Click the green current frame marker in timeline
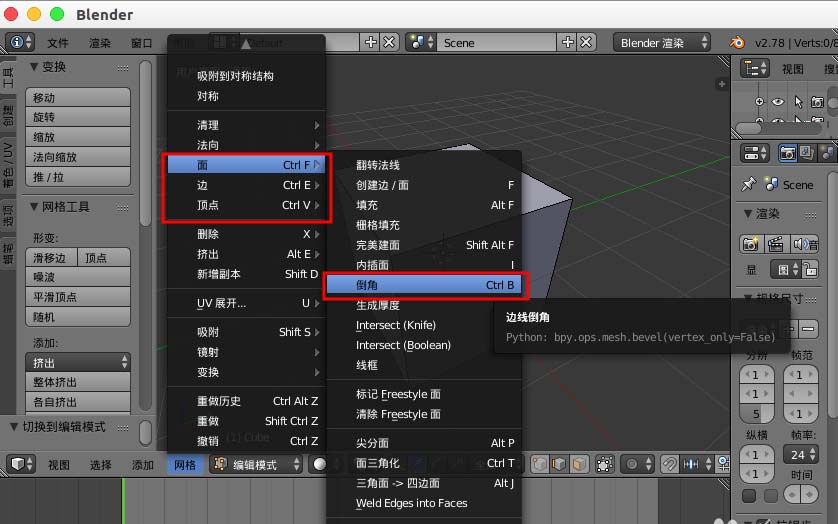Viewport: 838px width, 524px height. [x=123, y=500]
